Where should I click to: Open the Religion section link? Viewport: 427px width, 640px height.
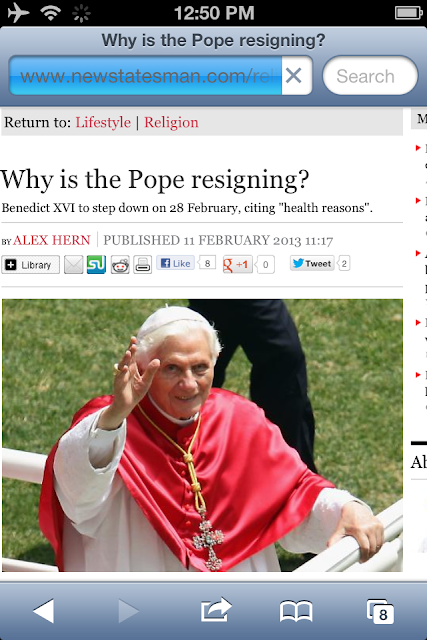171,122
